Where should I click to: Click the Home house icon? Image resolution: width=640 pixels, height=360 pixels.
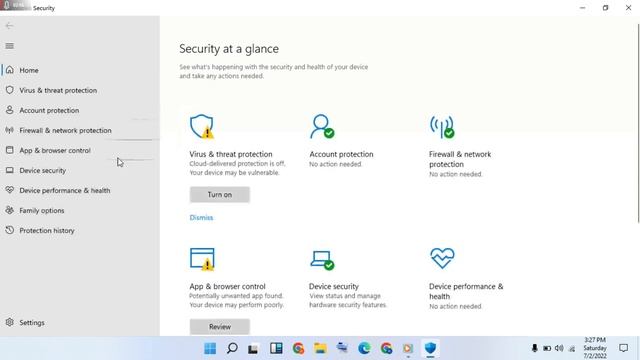pos(10,70)
